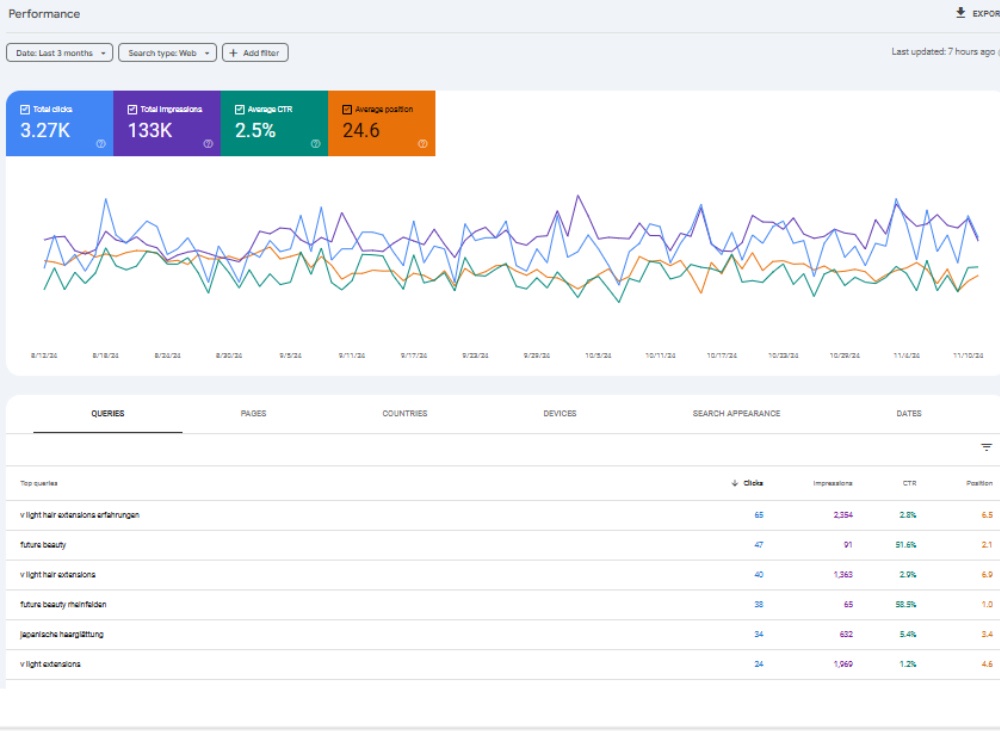
Task: Click help icon on Total clicks card
Action: pos(101,144)
